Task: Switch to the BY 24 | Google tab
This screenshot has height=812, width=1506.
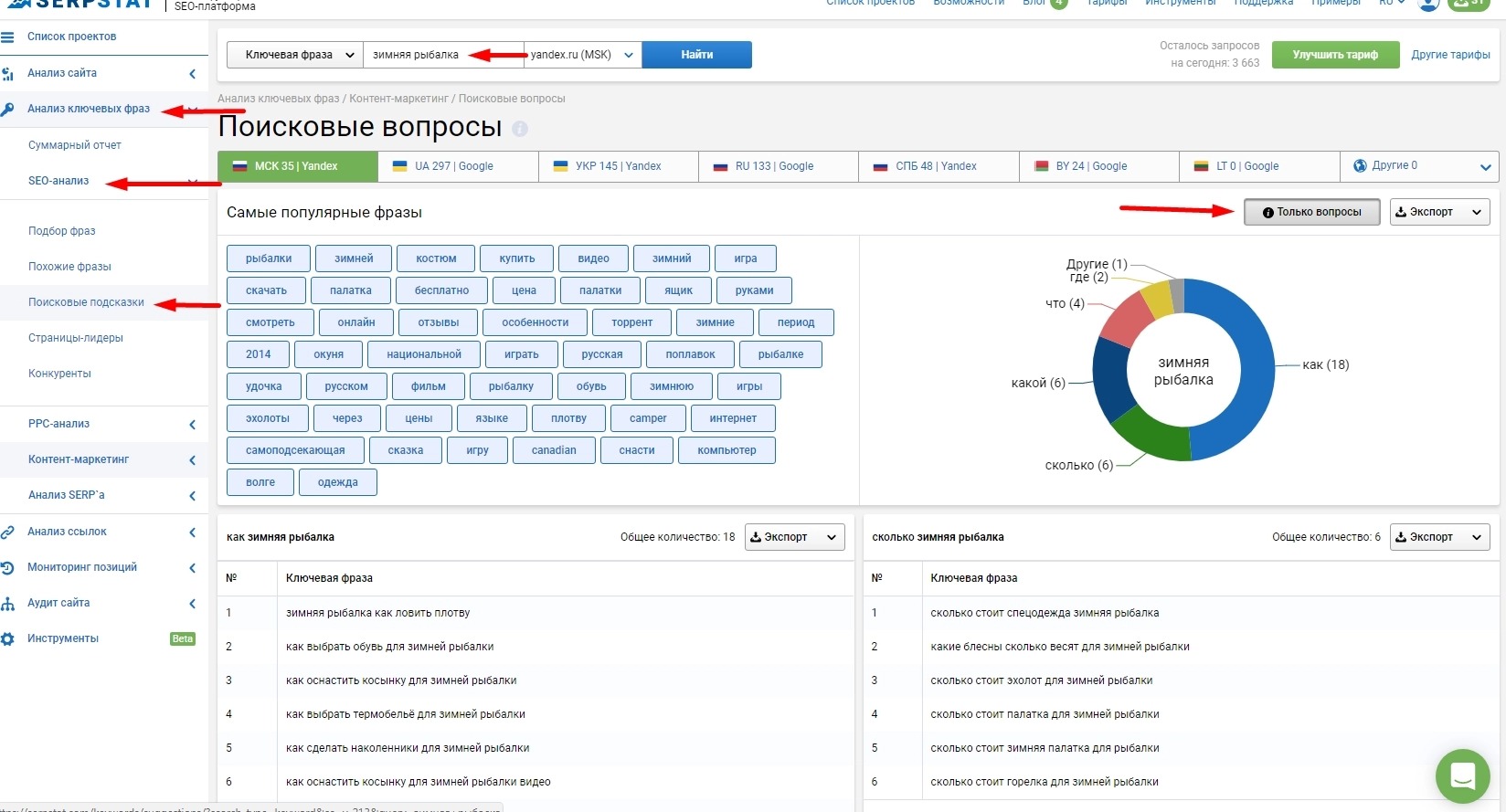Action: pos(1099,166)
